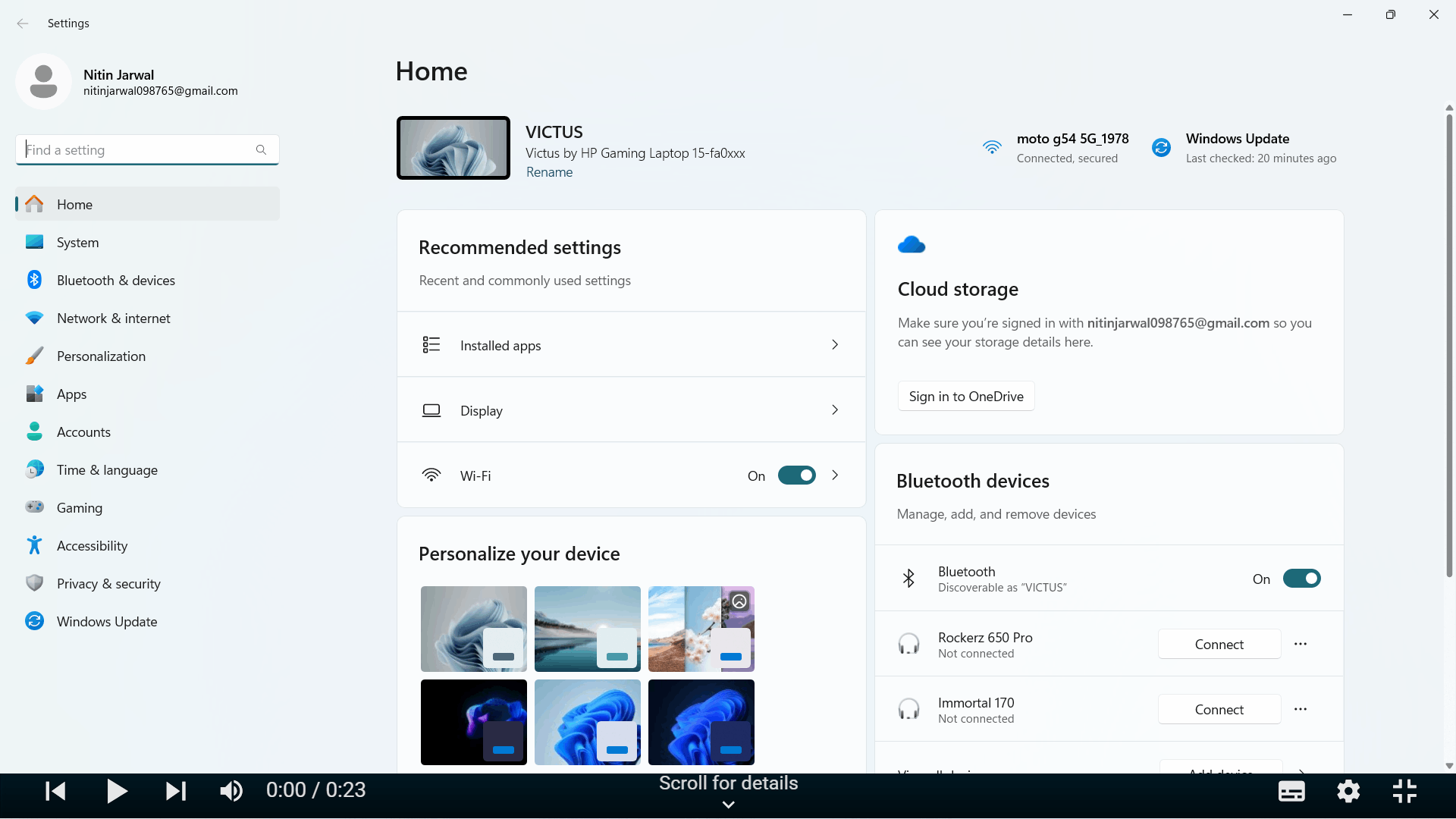Click Rename link under VICTUS

[549, 172]
